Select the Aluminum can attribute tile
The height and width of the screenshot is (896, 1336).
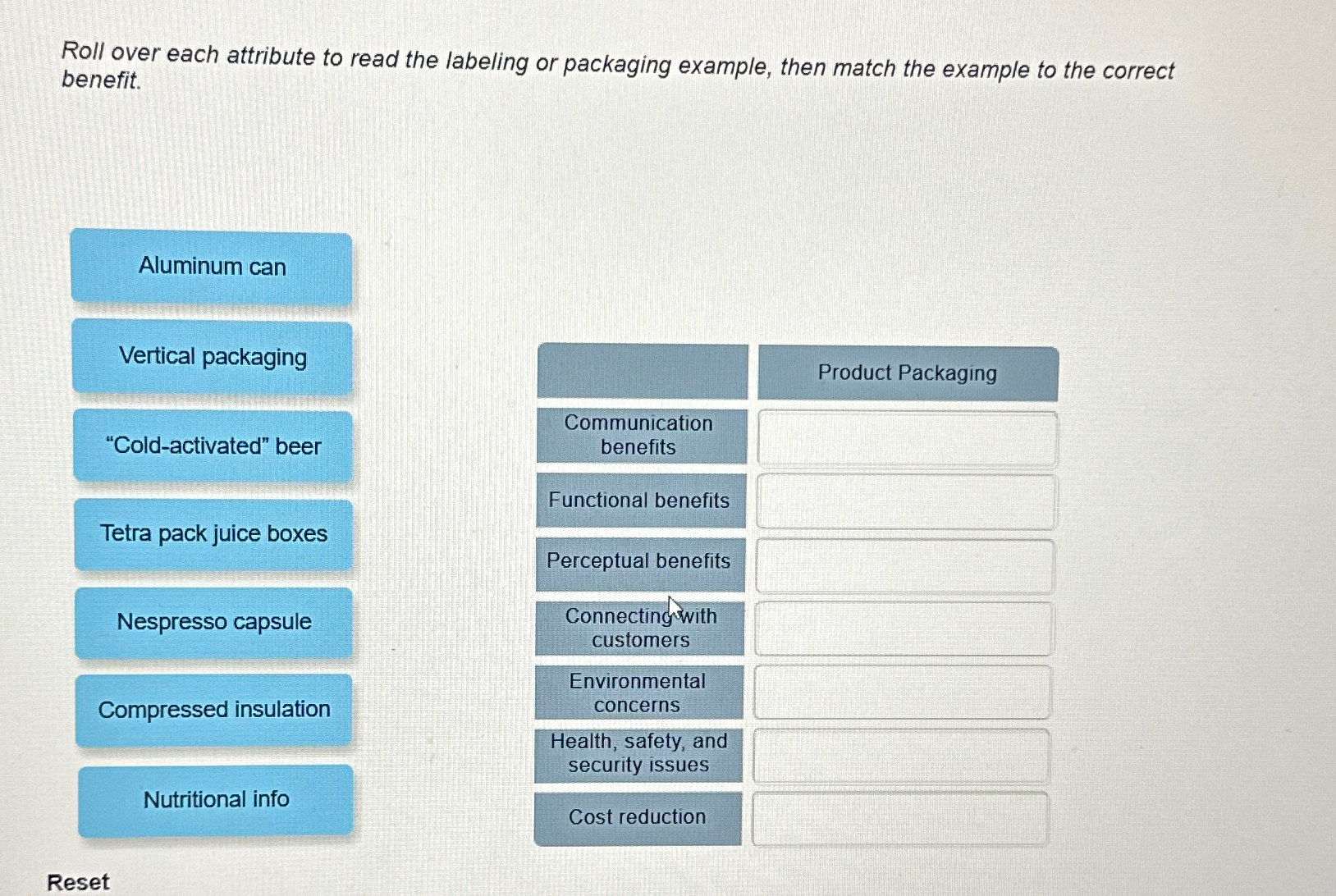click(x=213, y=267)
